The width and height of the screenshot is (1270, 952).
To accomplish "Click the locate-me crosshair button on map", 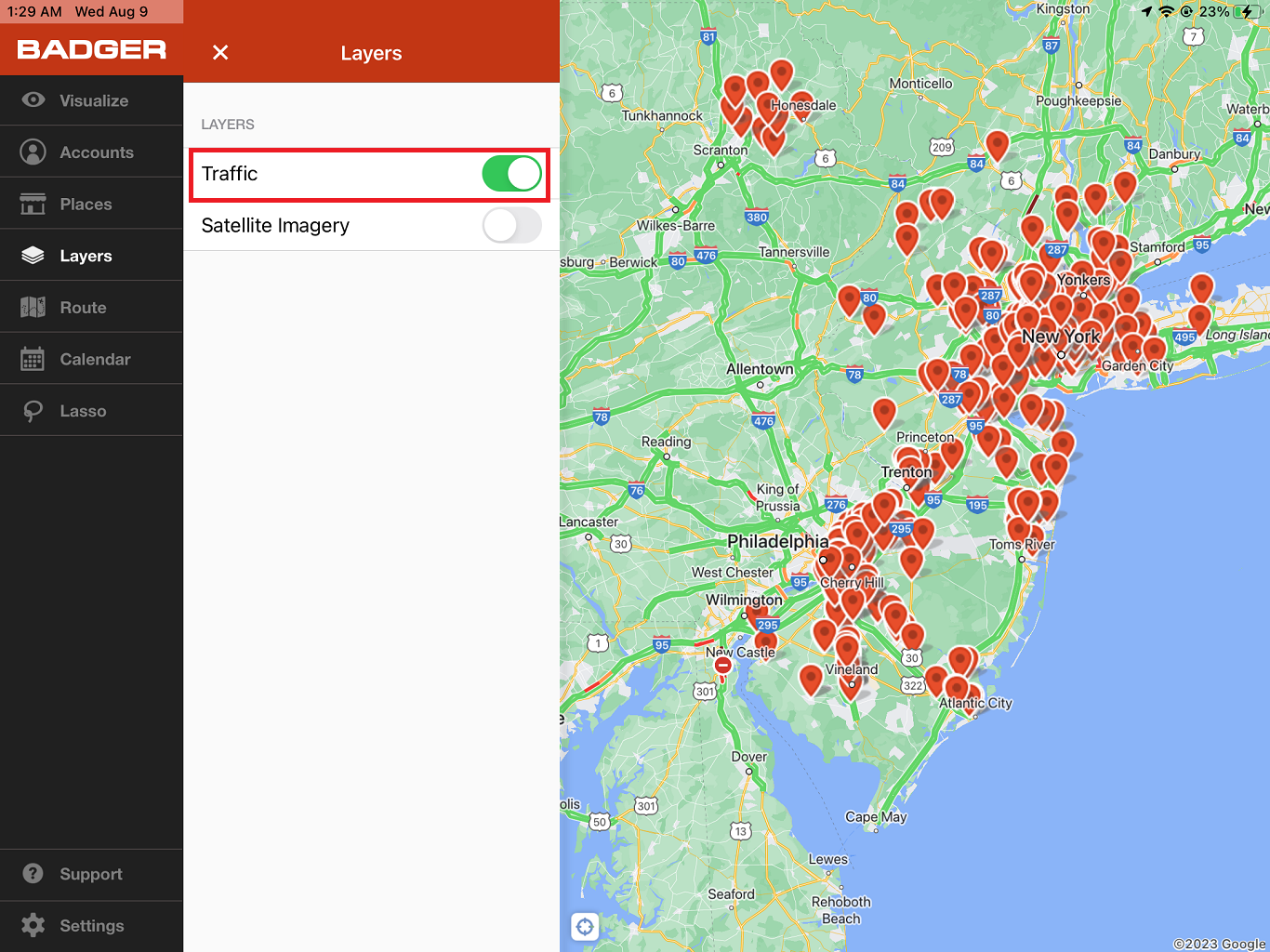I will tap(585, 926).
